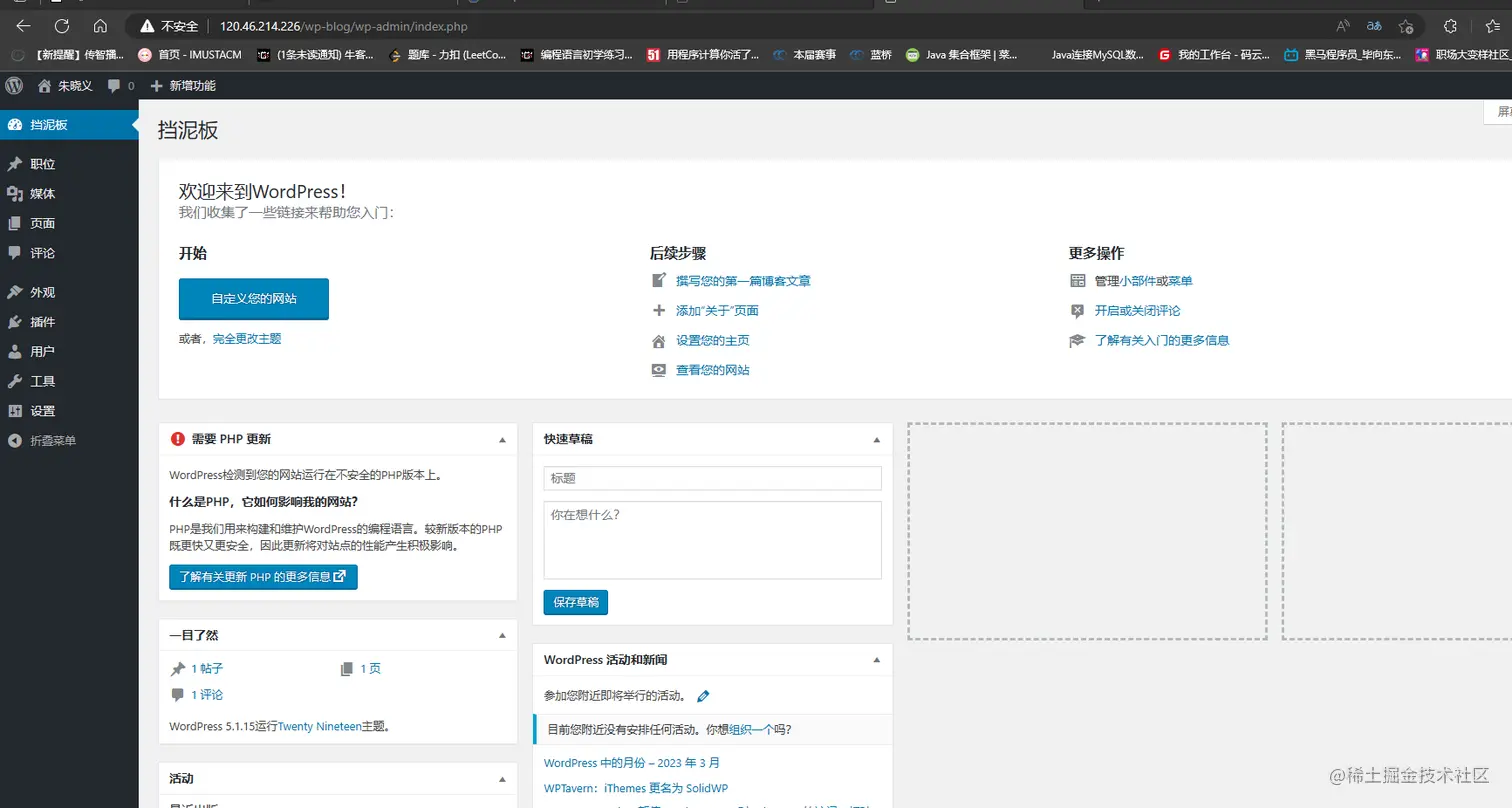The height and width of the screenshot is (808, 1512).
Task: Open 媒体 in sidebar menu
Action: pyautogui.click(x=69, y=194)
